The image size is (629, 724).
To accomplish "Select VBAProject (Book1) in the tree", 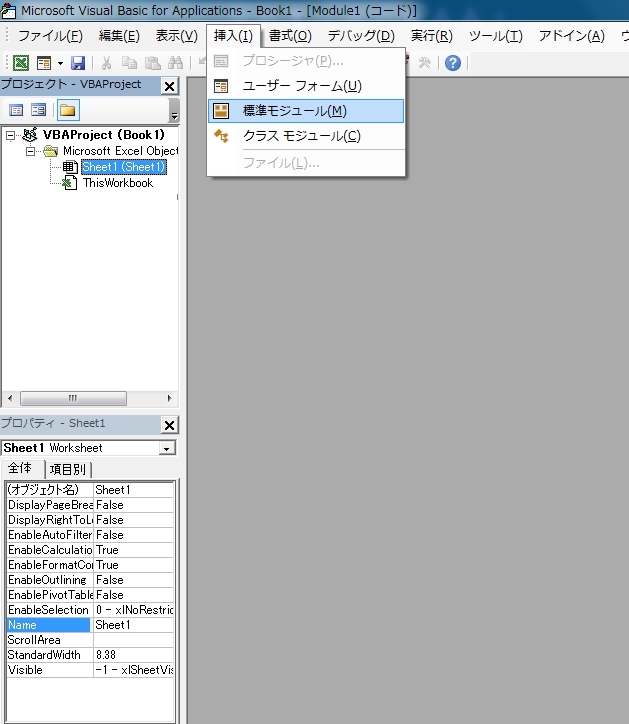I will [x=103, y=135].
